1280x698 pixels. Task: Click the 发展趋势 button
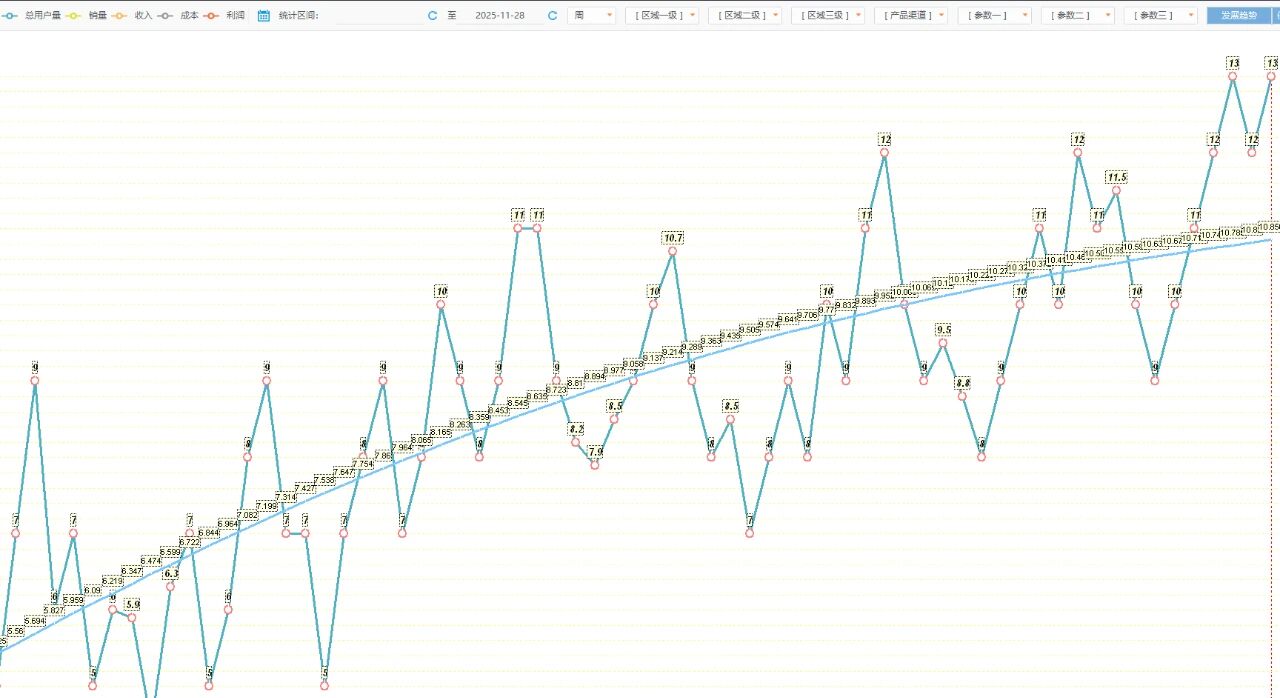click(1238, 16)
